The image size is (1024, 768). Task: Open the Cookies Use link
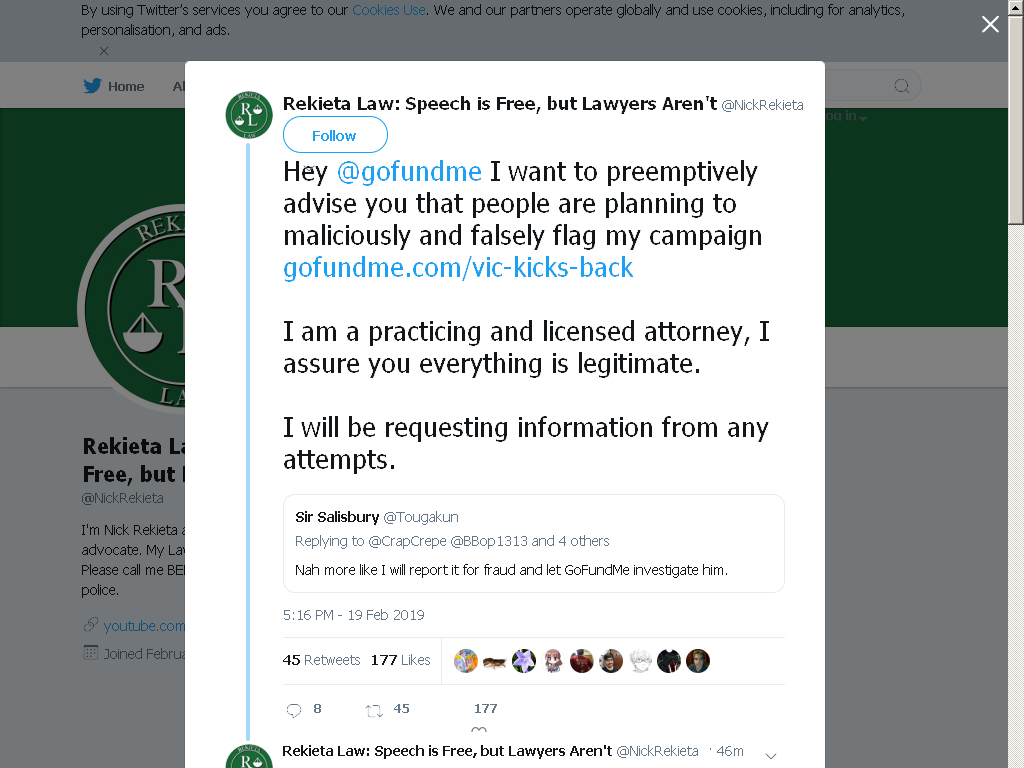[x=389, y=10]
